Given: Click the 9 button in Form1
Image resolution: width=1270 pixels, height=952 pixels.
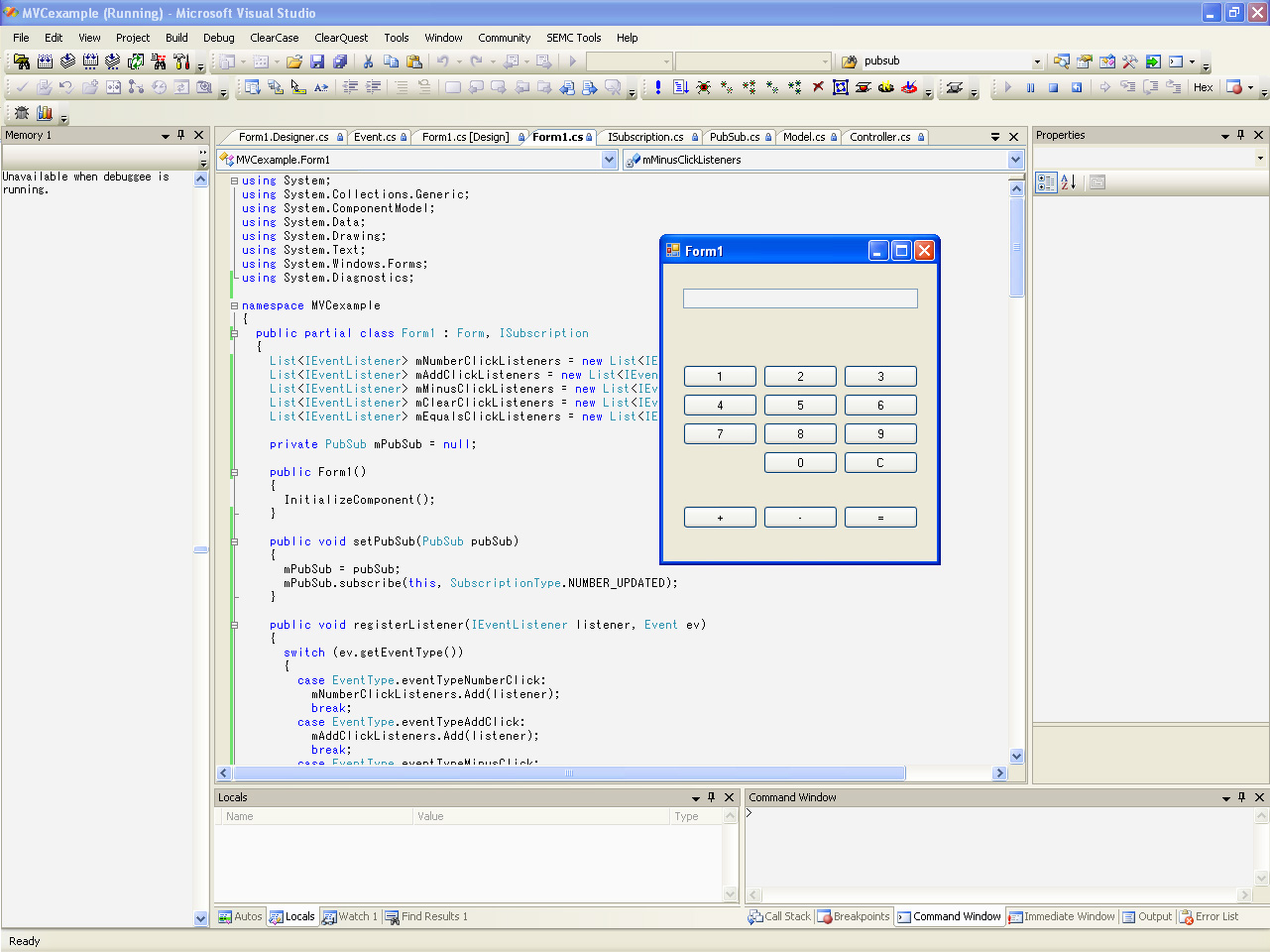Looking at the screenshot, I should coord(880,434).
